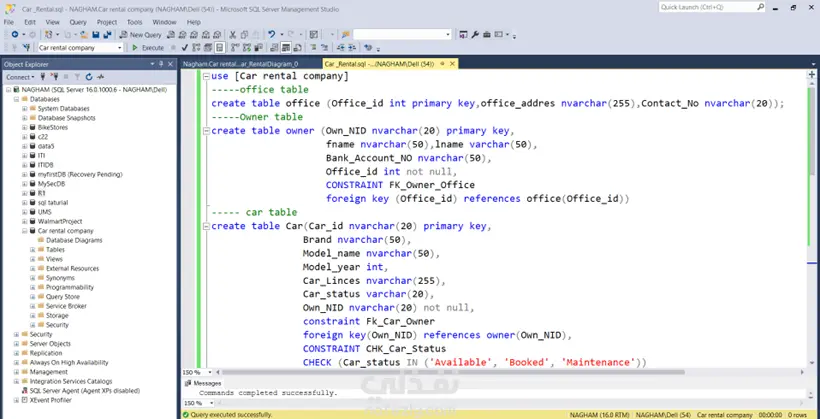This screenshot has width=820, height=419.
Task: Close the Object Explorer panel
Action: [x=170, y=64]
